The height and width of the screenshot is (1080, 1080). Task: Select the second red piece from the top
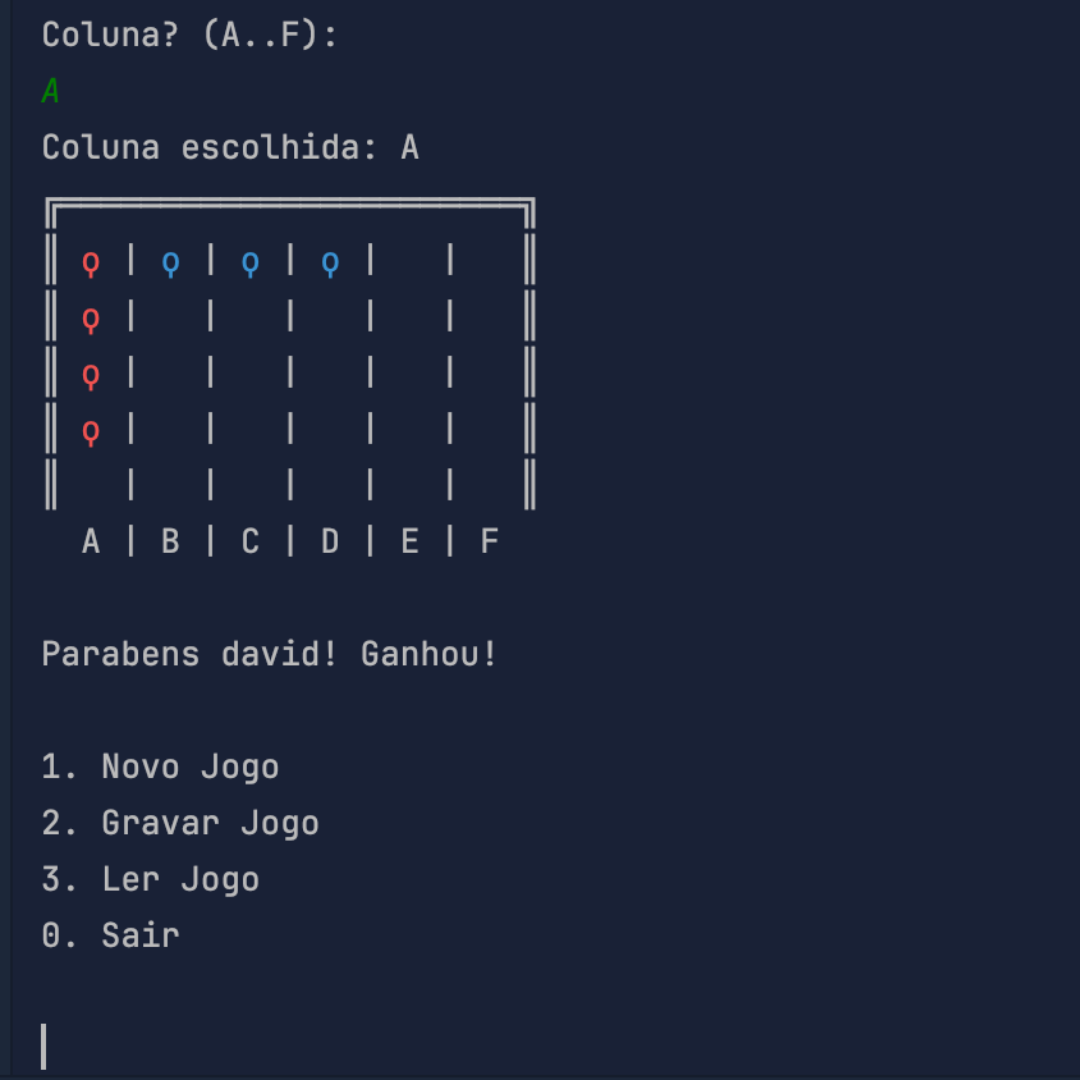(91, 320)
